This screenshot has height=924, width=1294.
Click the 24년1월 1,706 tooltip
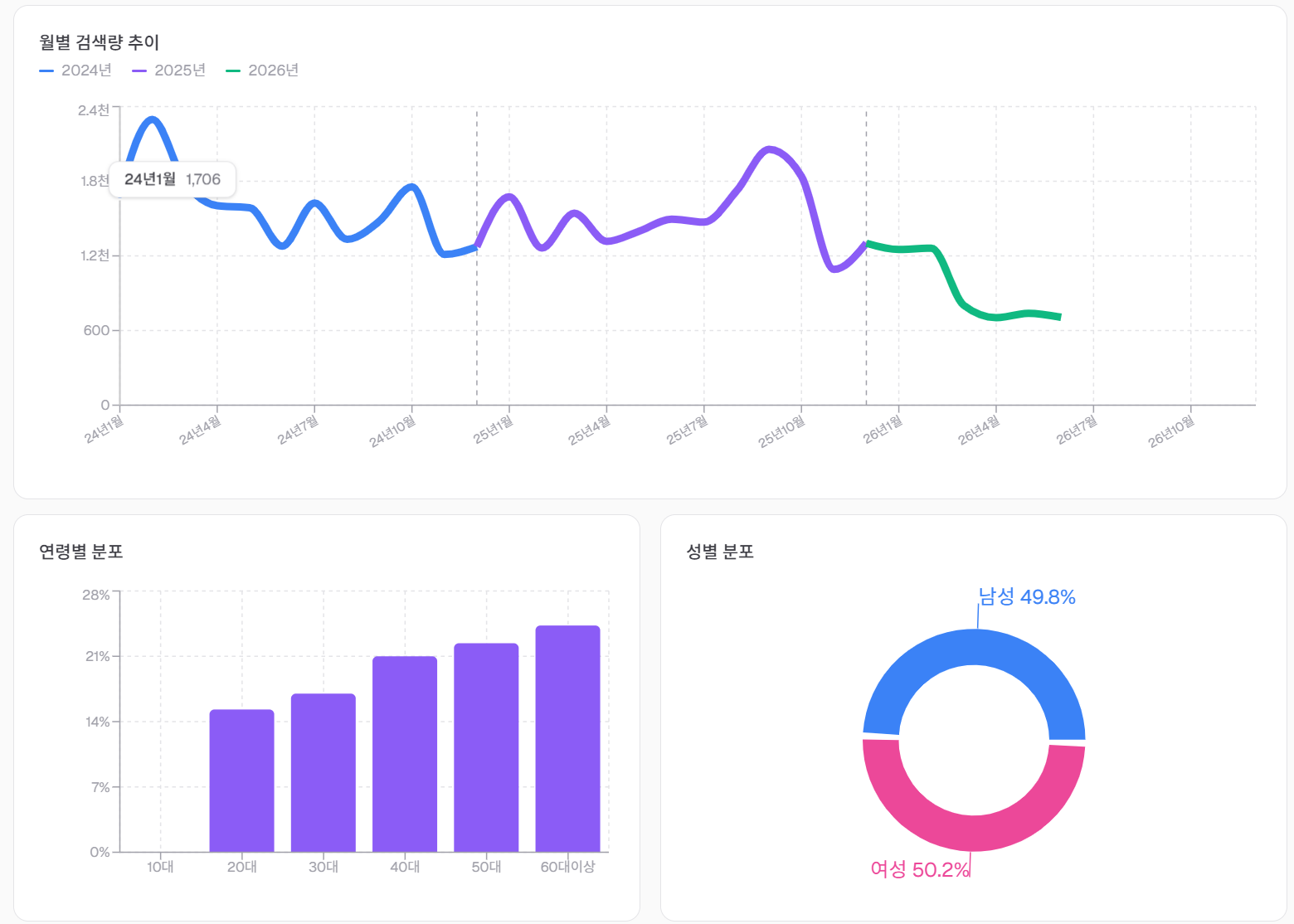click(x=173, y=179)
